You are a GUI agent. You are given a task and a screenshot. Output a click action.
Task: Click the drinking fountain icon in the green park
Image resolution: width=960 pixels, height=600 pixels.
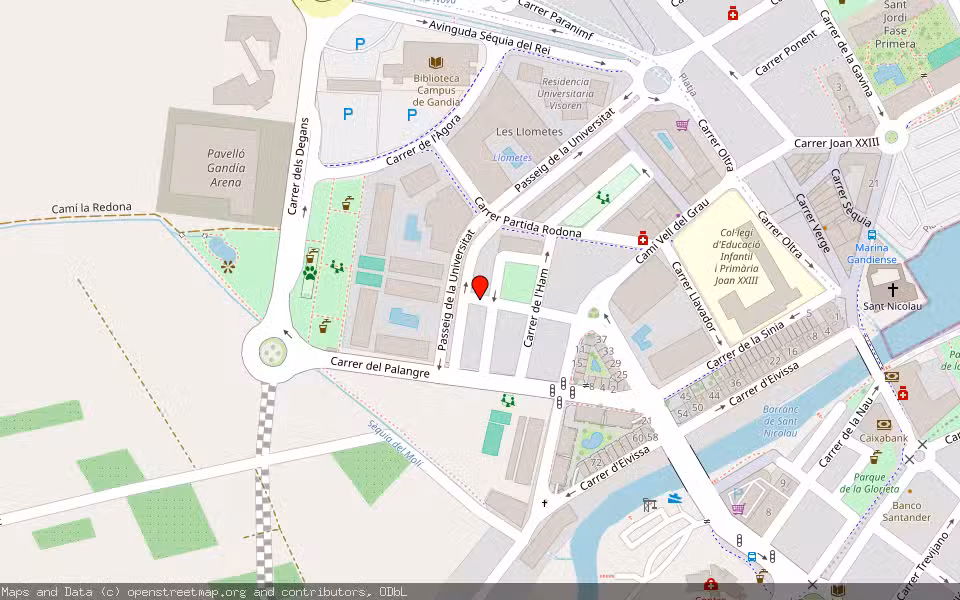coord(346,203)
